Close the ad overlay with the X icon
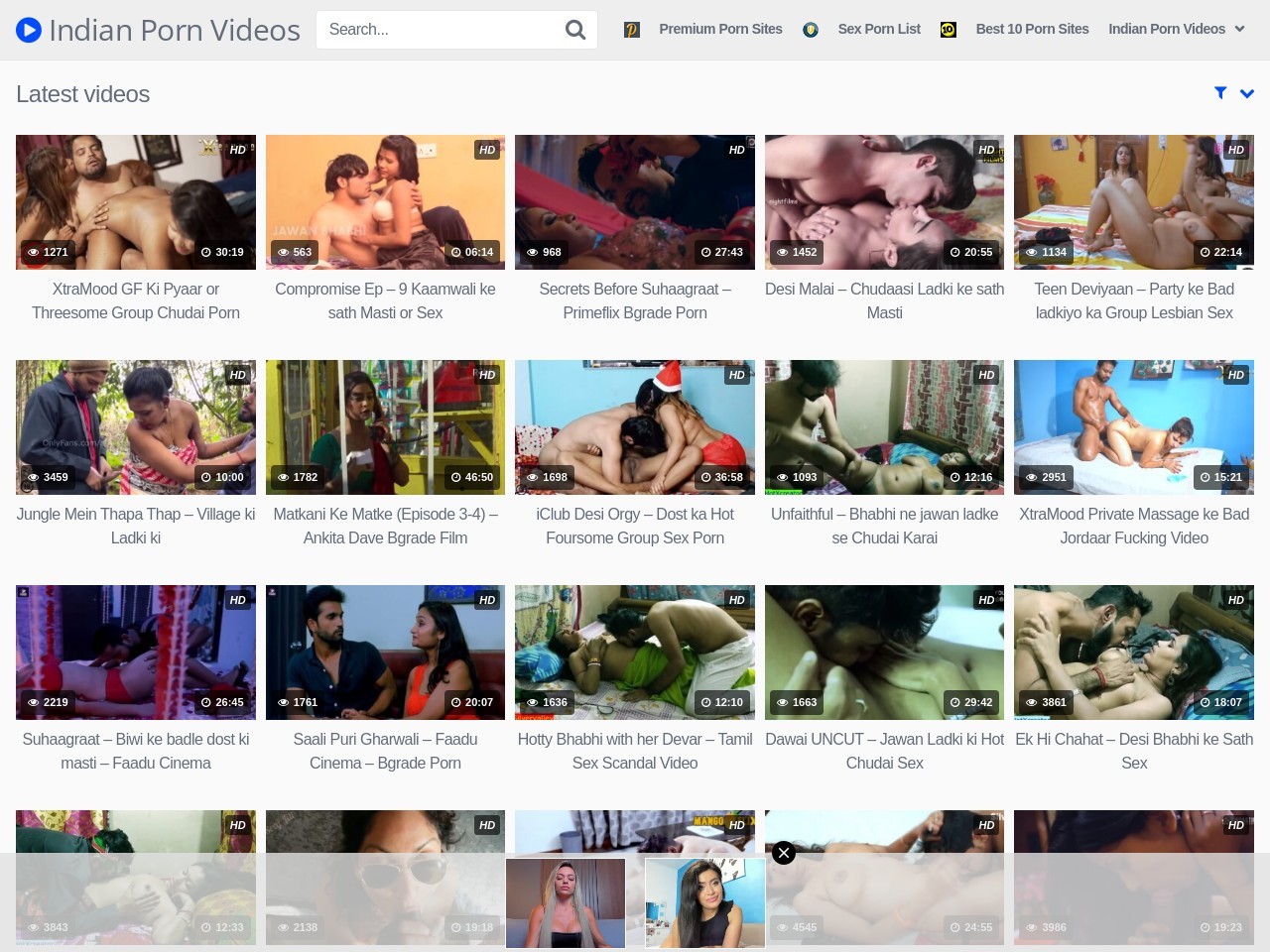Viewport: 1270px width, 952px height. [784, 853]
